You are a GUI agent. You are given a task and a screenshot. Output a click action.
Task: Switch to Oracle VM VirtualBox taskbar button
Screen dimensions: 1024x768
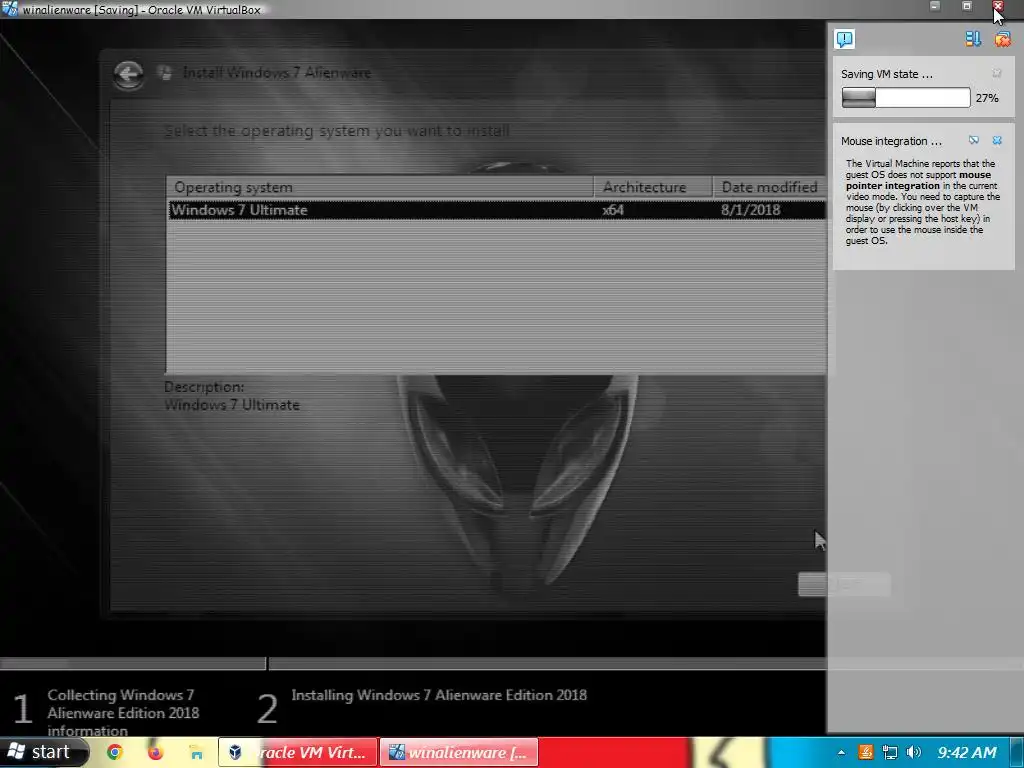[298, 752]
